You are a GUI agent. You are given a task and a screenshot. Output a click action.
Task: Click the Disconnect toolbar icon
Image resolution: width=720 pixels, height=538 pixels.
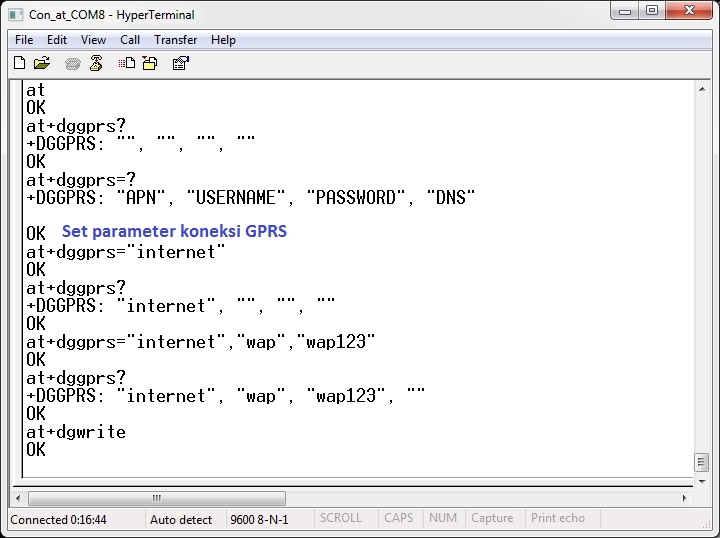[96, 63]
